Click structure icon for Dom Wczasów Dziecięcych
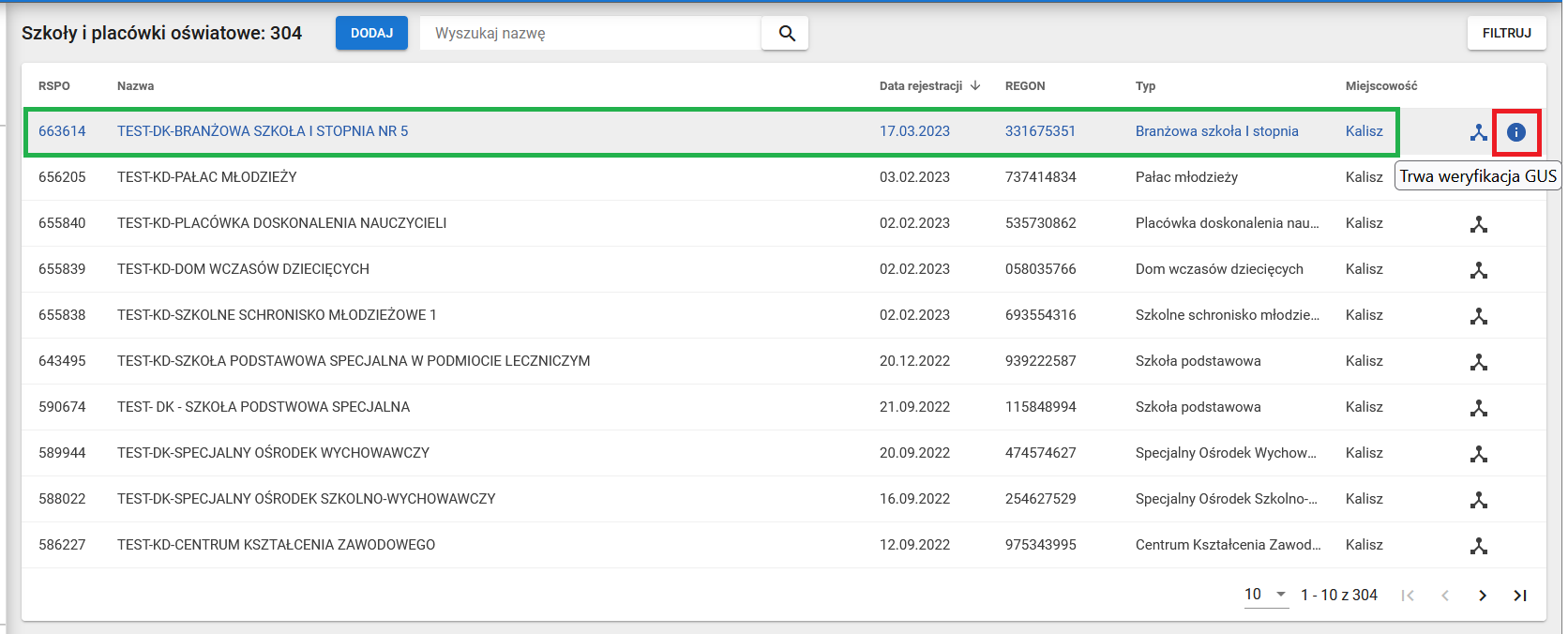The image size is (1568, 634). [x=1478, y=270]
